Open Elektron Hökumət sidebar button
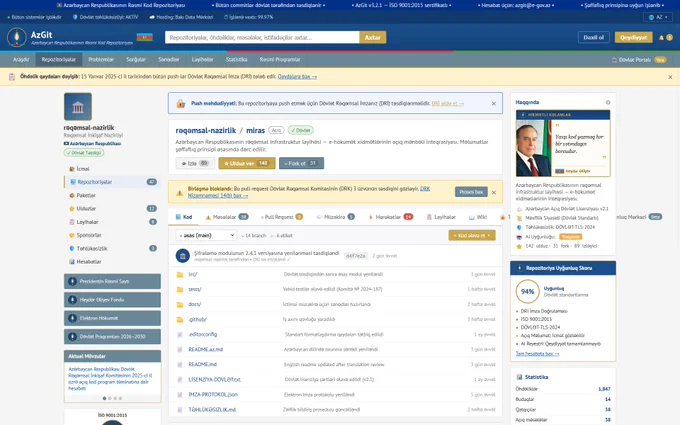Image resolution: width=680 pixels, height=425 pixels. coord(112,318)
